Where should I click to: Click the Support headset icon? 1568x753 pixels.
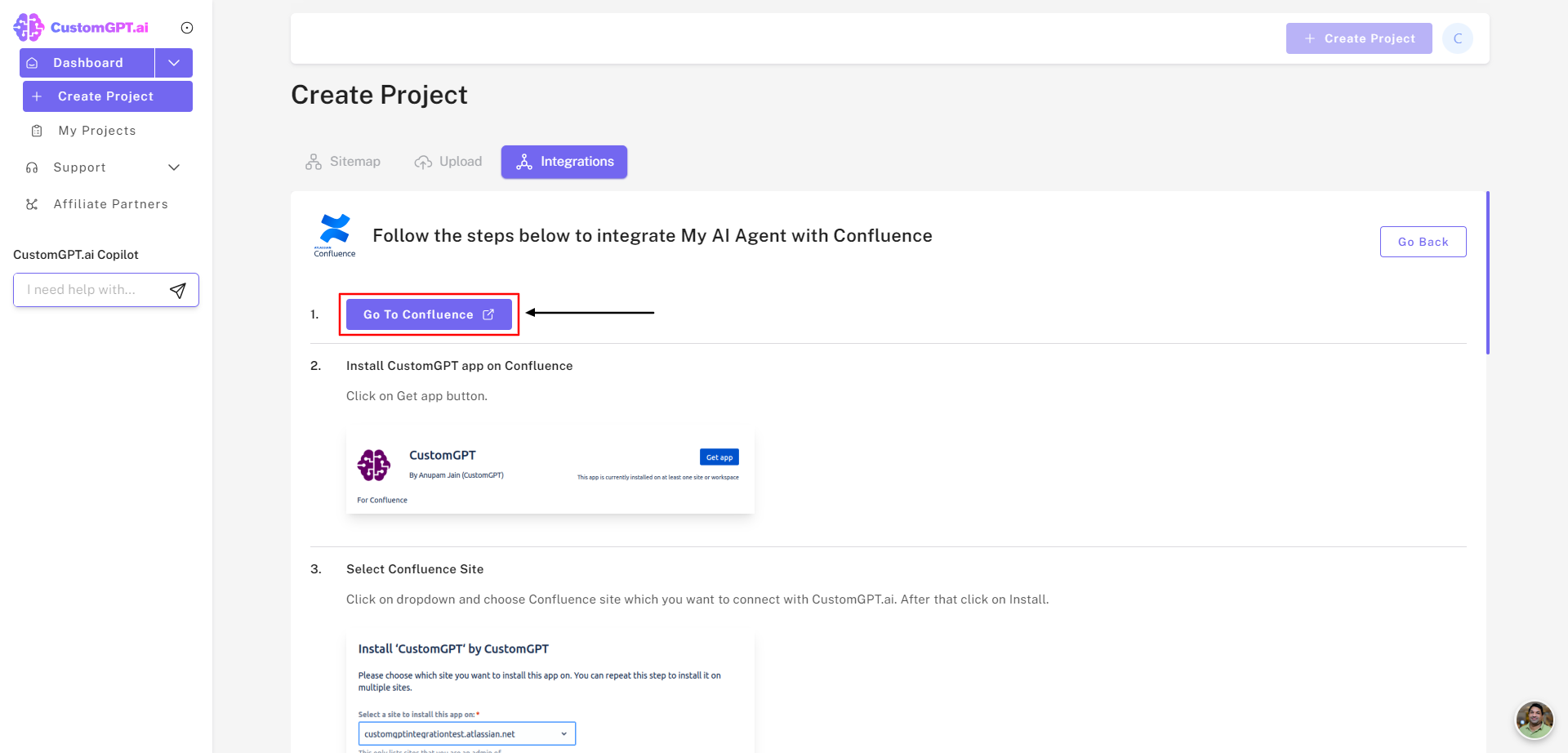point(32,167)
